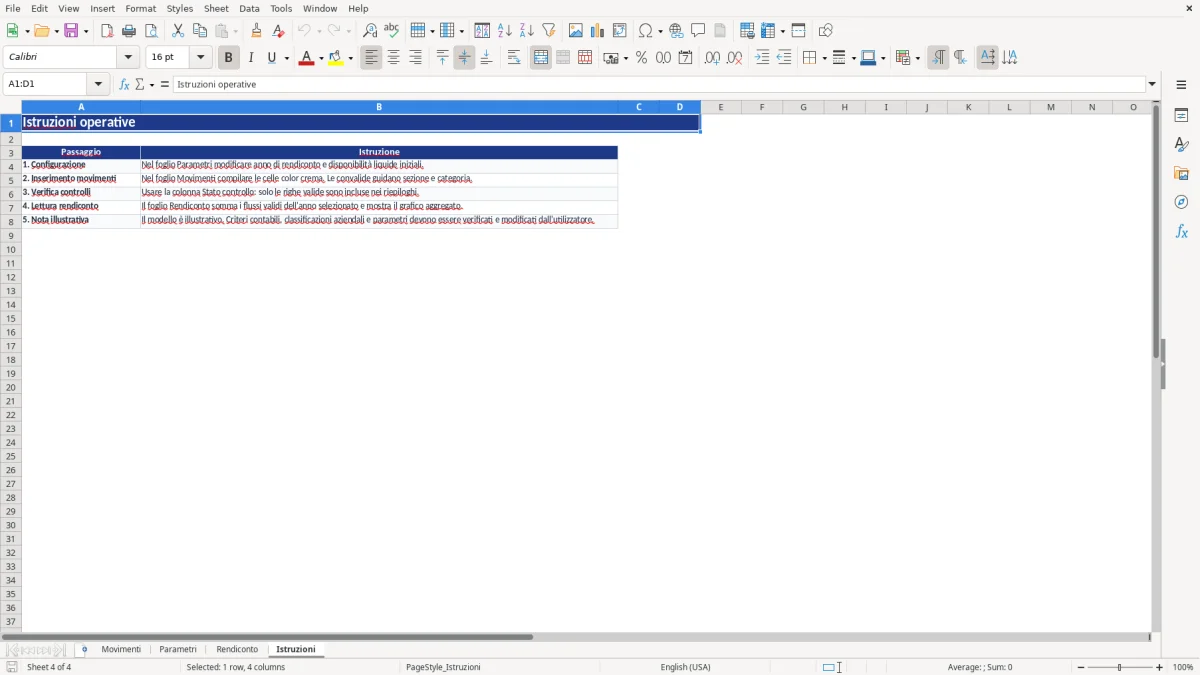Increase indent
The width and height of the screenshot is (1200, 675).
(762, 58)
